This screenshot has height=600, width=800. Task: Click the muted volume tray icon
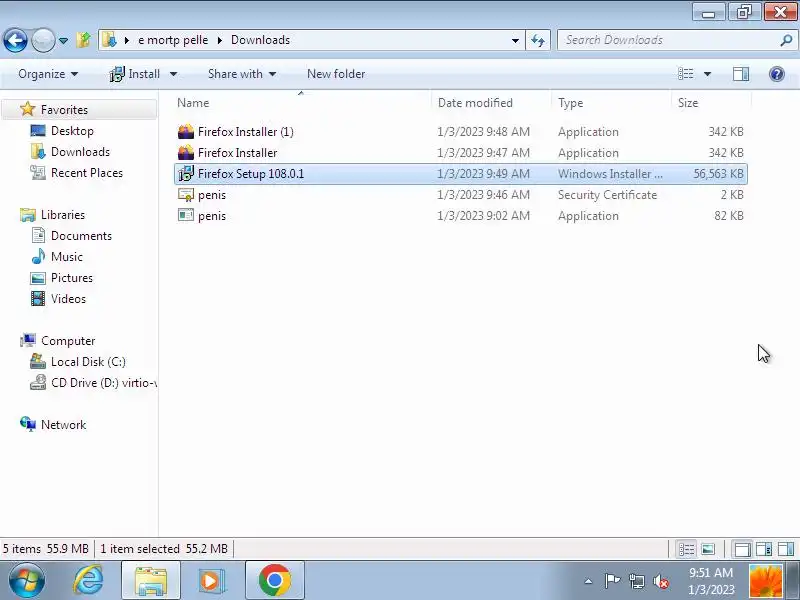[x=661, y=581]
